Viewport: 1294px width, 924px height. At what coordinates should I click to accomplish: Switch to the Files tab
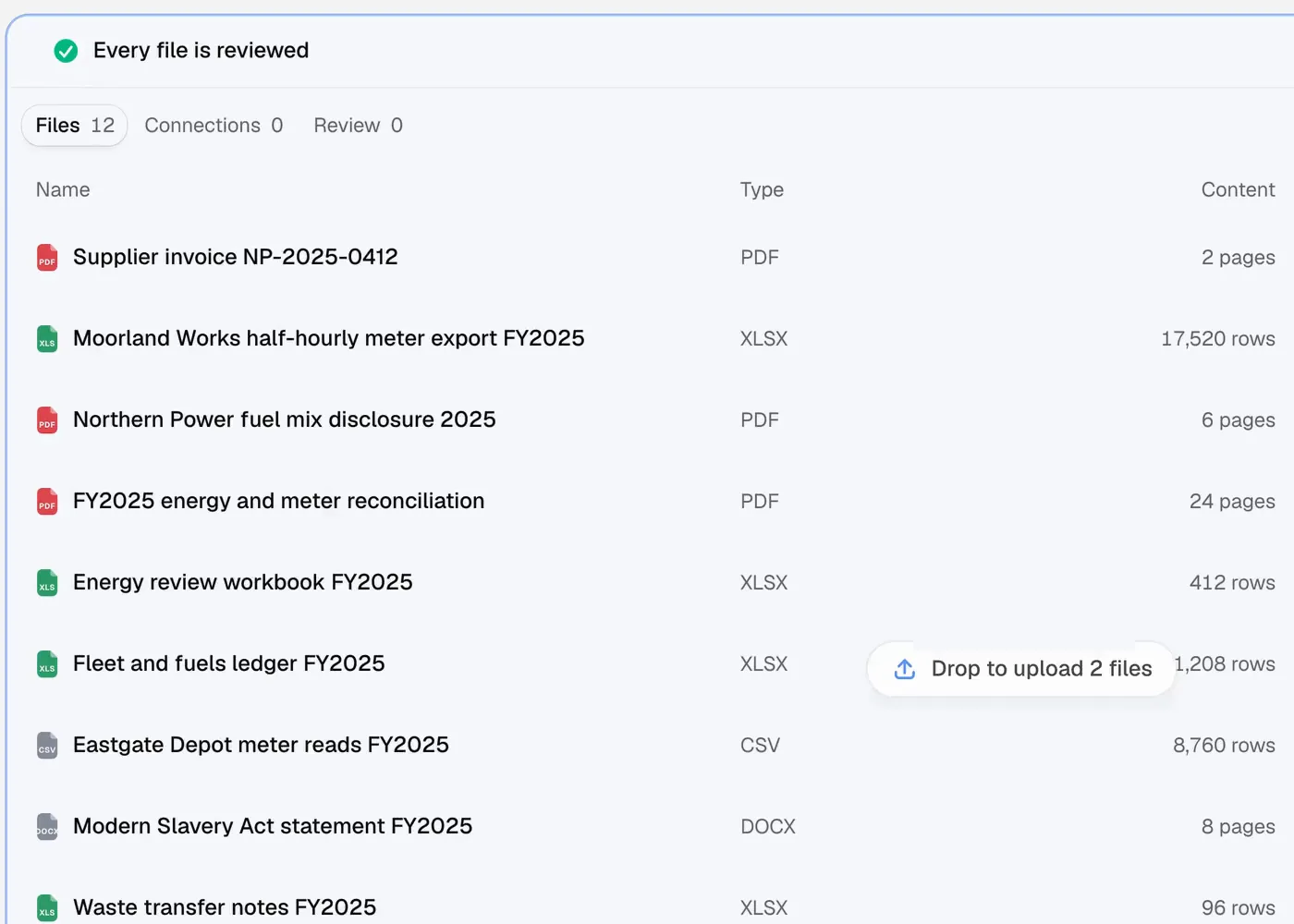click(75, 126)
